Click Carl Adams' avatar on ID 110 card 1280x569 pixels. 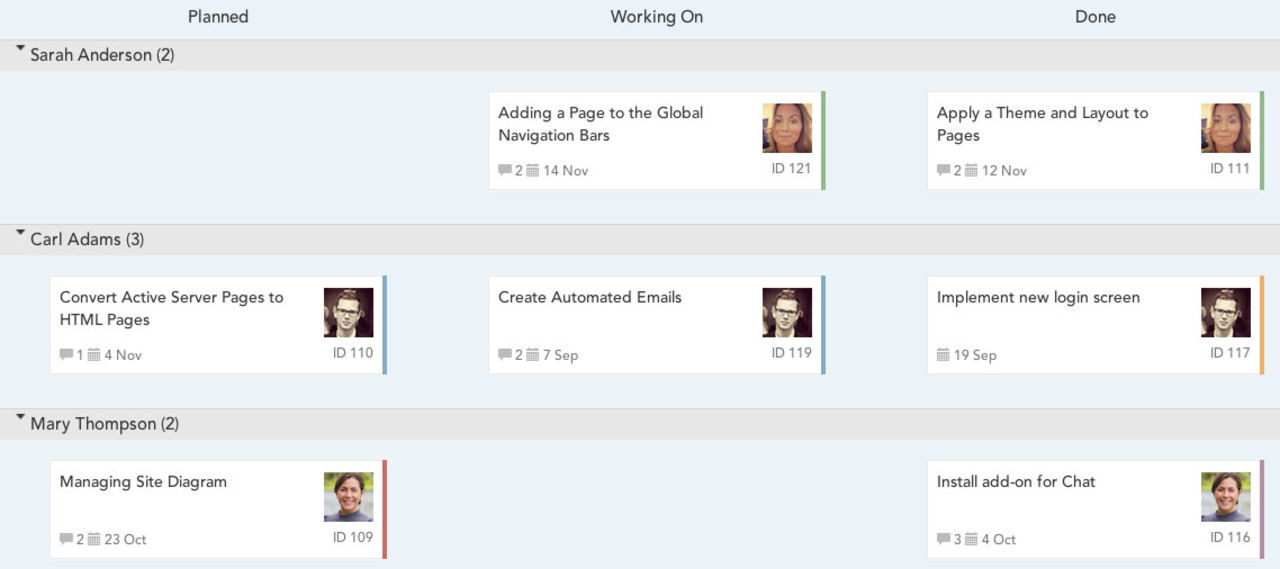click(348, 313)
